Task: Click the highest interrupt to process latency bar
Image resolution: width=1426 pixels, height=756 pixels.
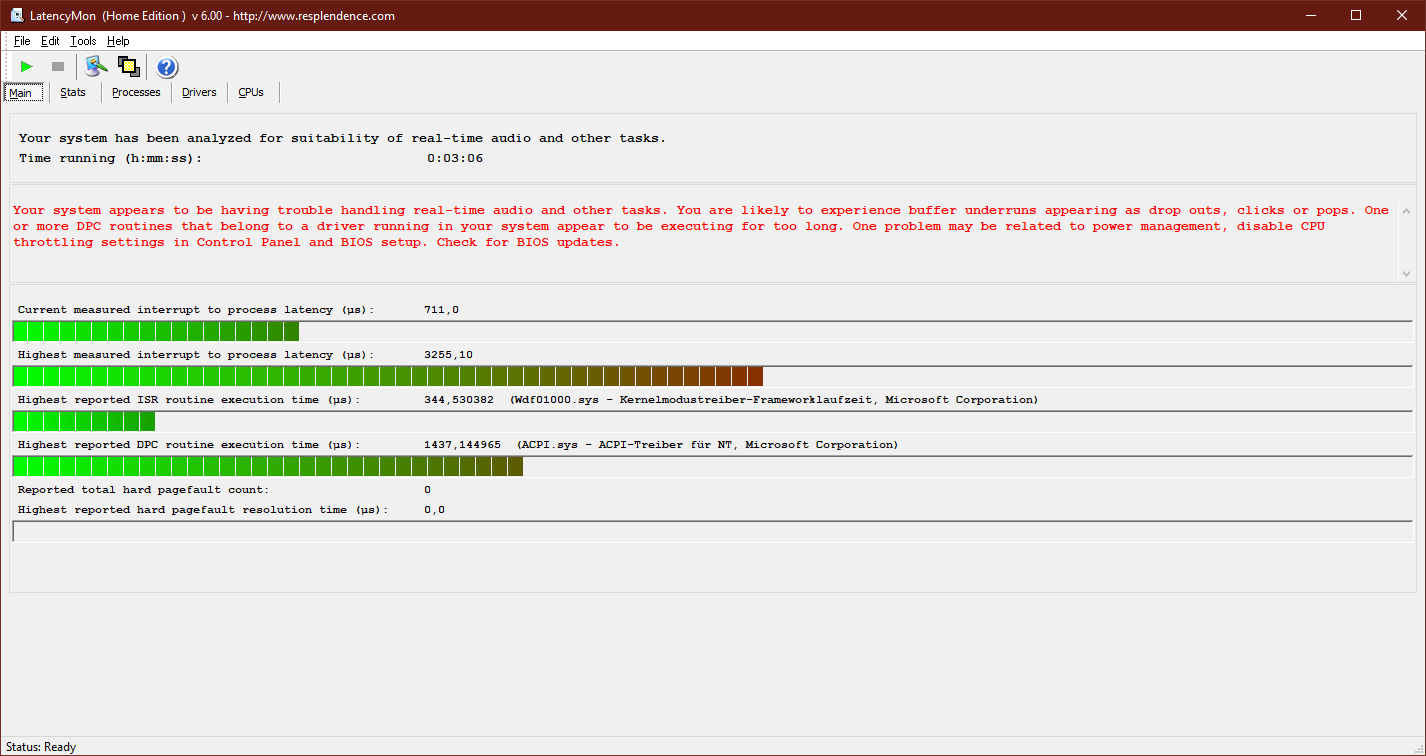Action: (388, 376)
